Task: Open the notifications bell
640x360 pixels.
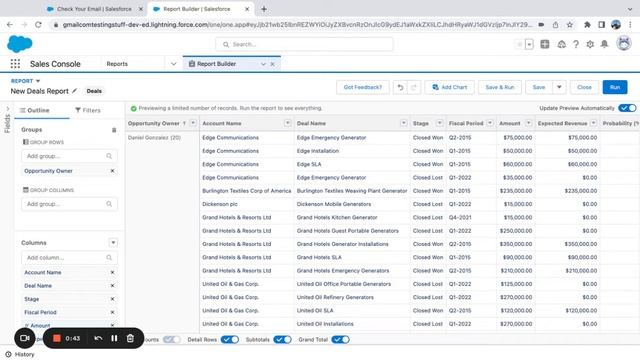Action: (604, 44)
